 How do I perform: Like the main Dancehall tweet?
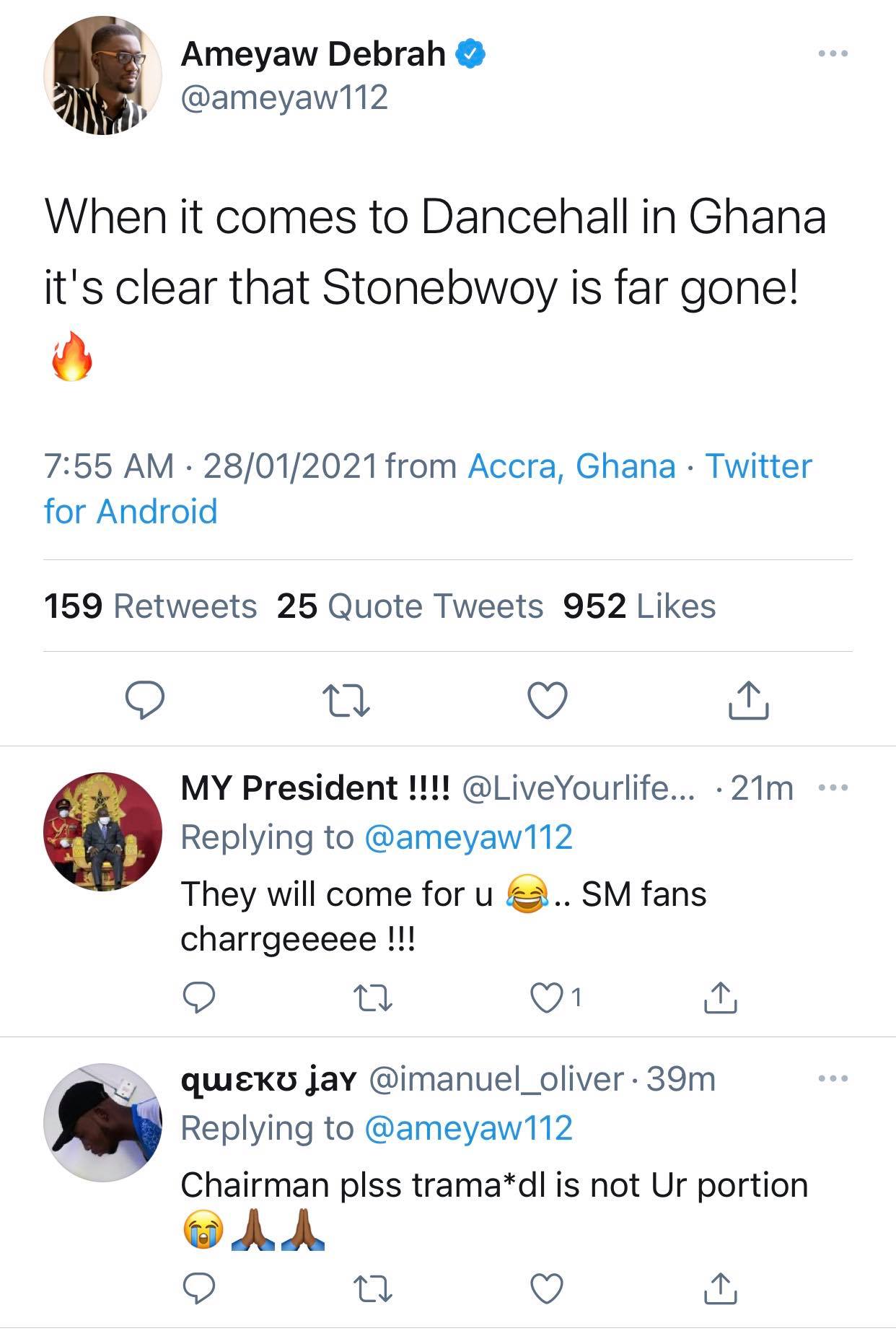[548, 700]
